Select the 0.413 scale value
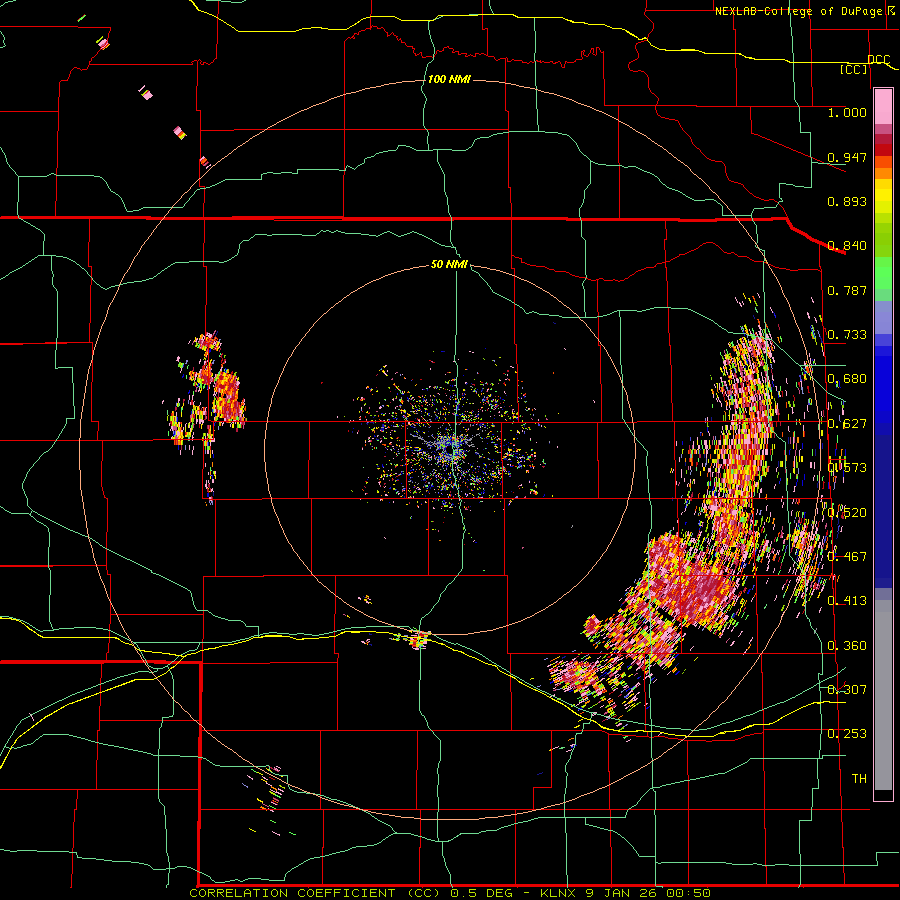This screenshot has width=900, height=900. tap(847, 600)
